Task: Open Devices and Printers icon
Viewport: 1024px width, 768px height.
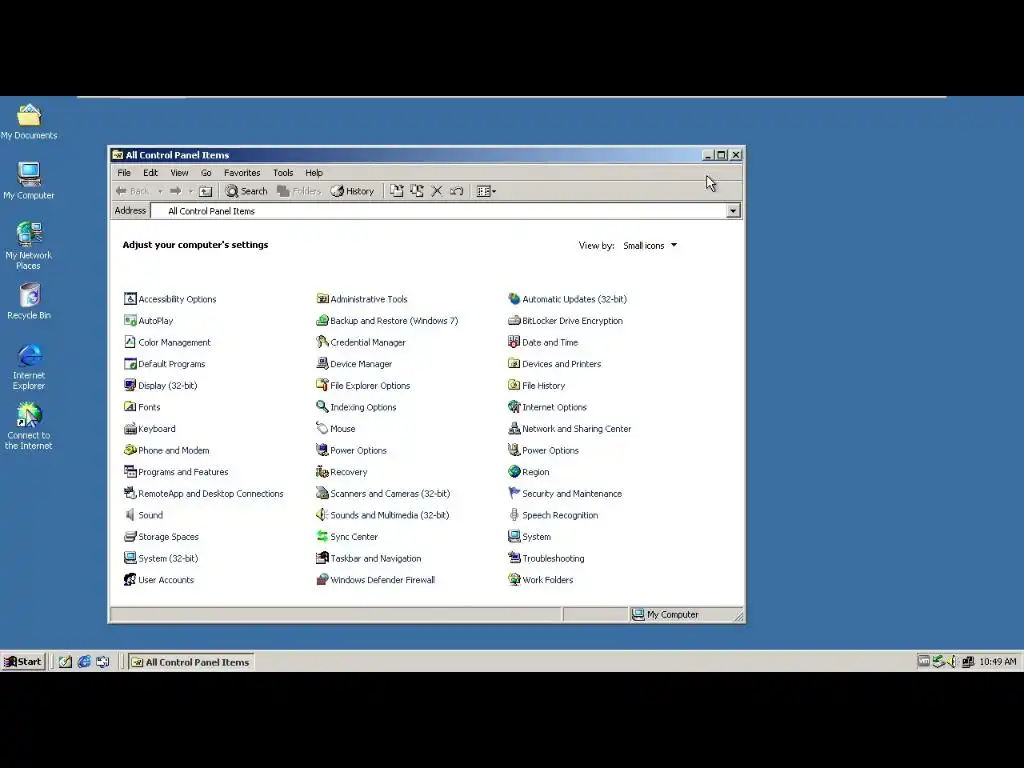Action: 514,363
